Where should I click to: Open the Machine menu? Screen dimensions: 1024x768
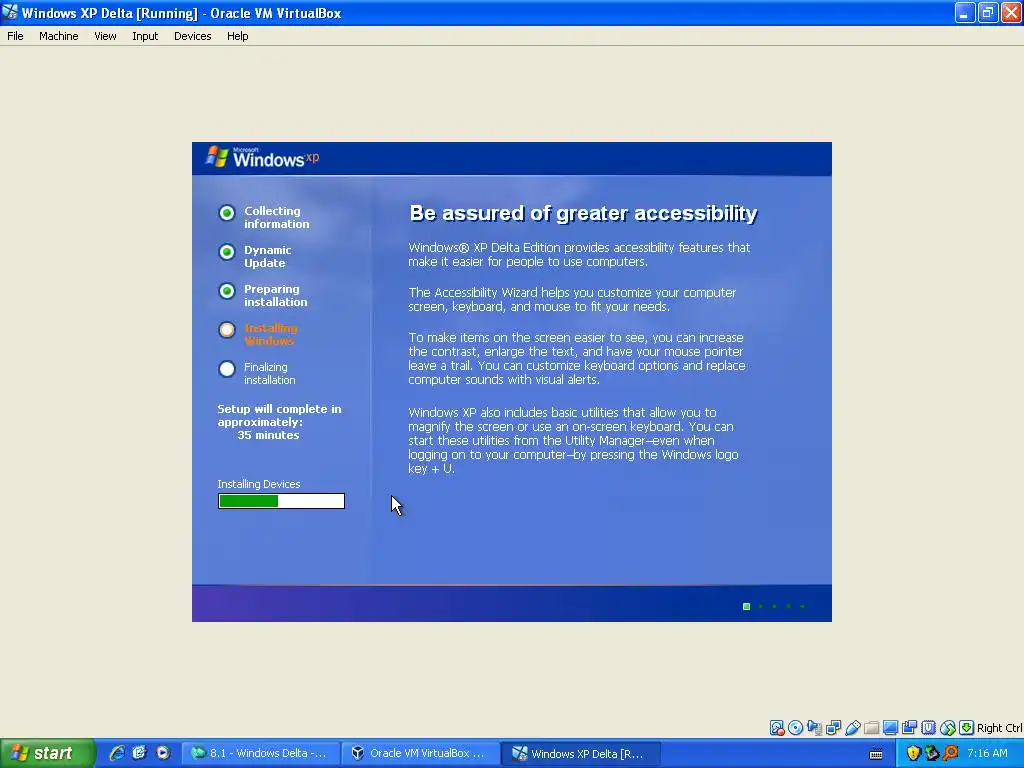59,36
